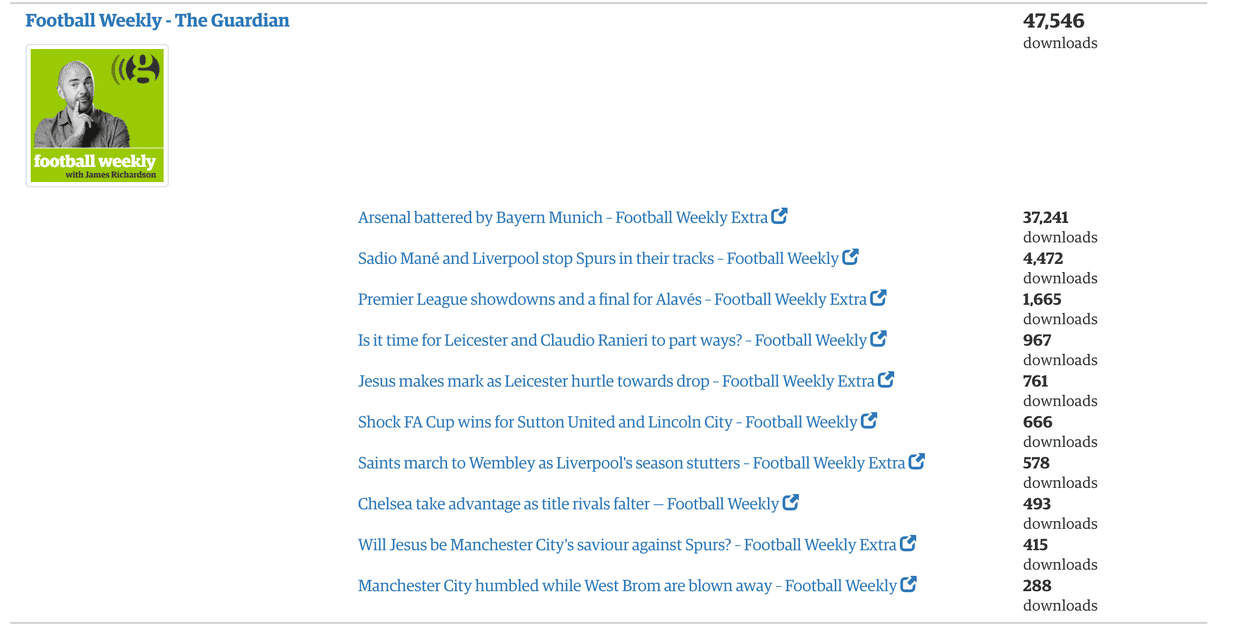The image size is (1240, 628).
Task: Open 'Manchester City humbled while West Brom' episode
Action: (x=627, y=587)
